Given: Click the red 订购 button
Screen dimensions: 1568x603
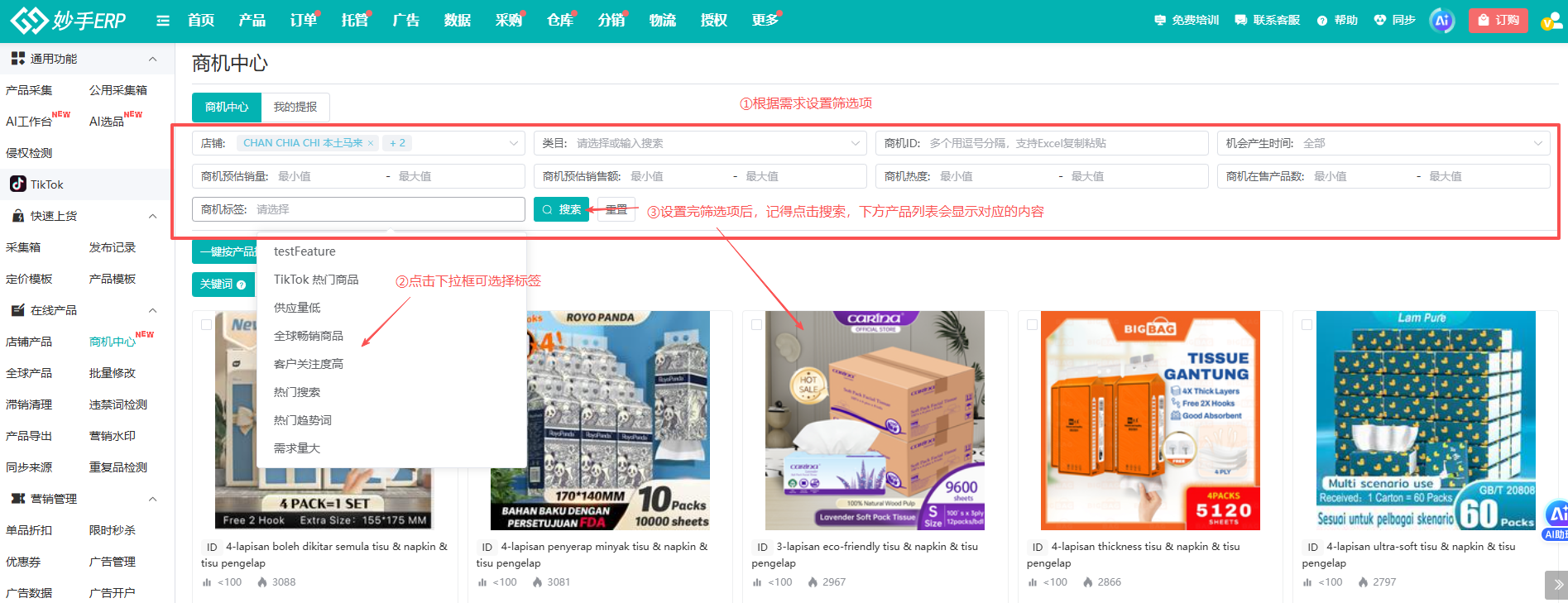Looking at the screenshot, I should point(1498,20).
